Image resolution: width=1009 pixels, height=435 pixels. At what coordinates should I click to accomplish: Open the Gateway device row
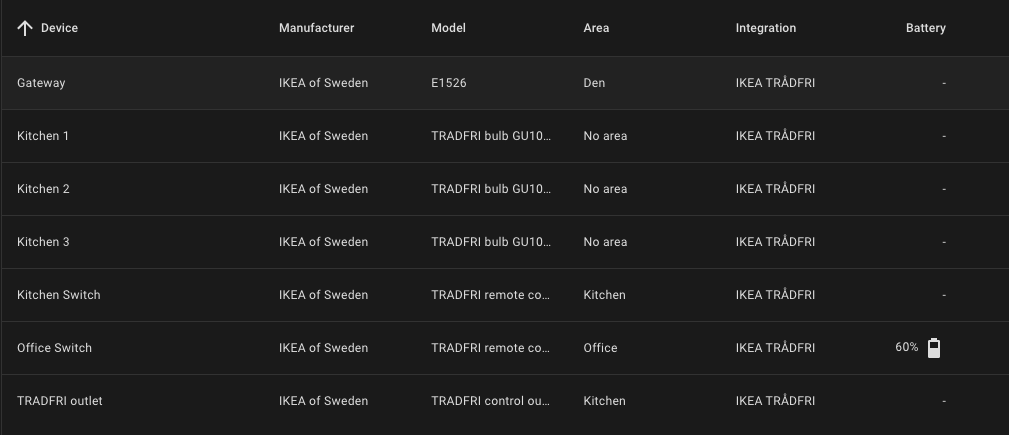[41, 83]
